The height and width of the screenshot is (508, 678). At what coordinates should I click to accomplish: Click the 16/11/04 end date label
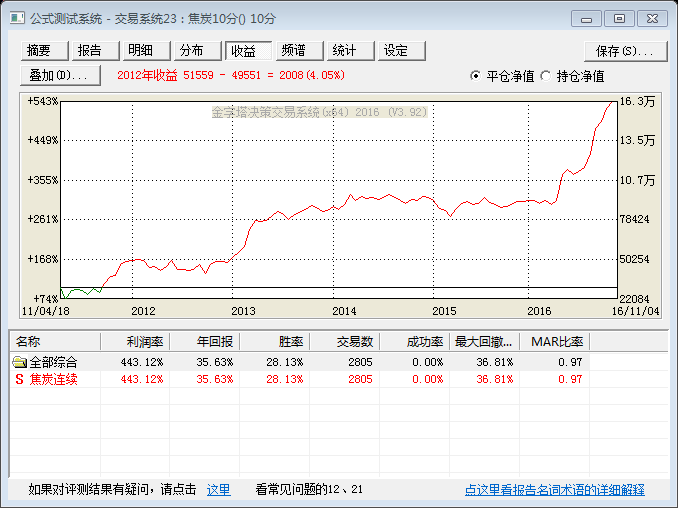pos(636,311)
